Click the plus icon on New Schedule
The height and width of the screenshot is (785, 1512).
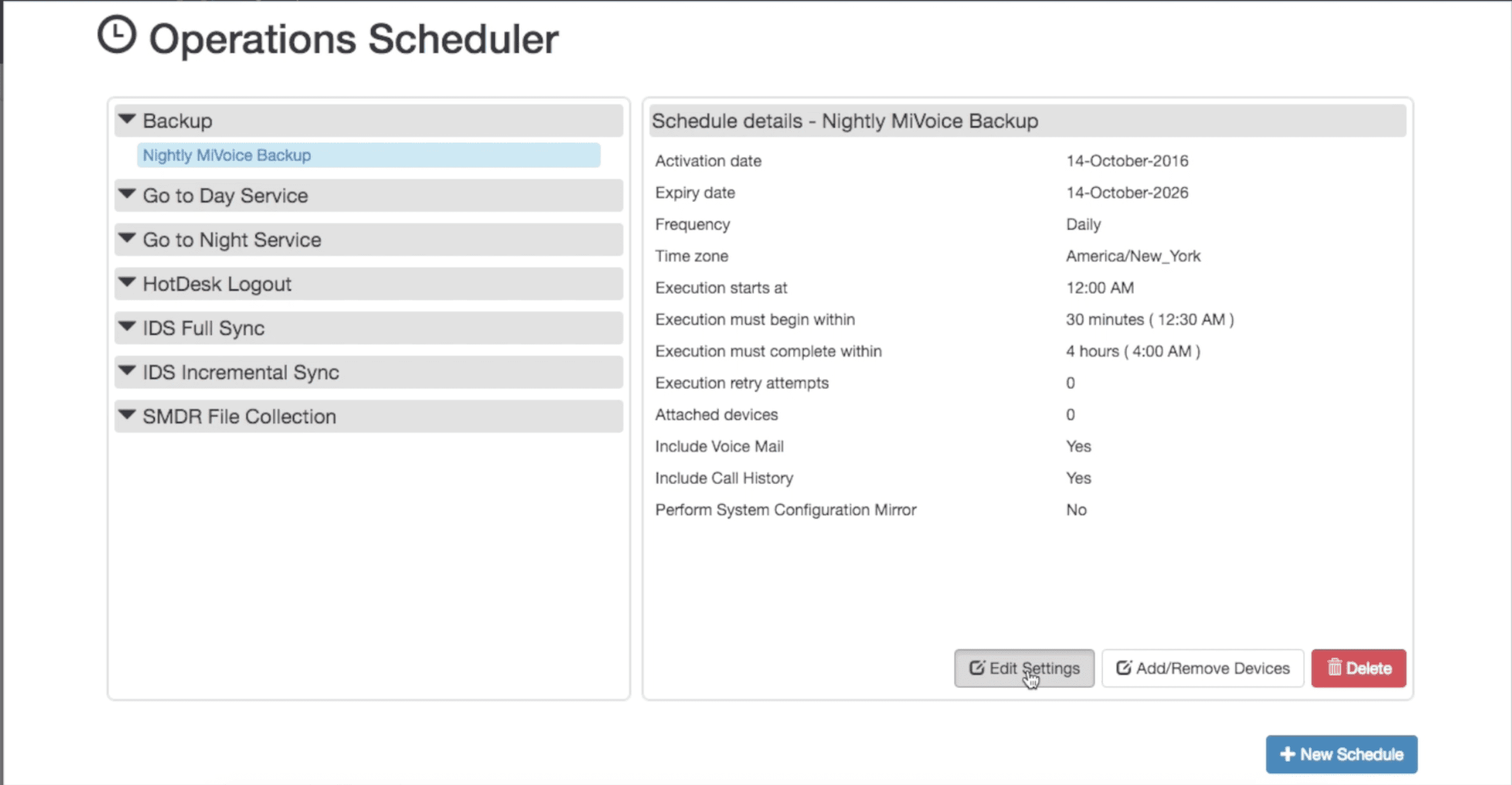[1287, 754]
